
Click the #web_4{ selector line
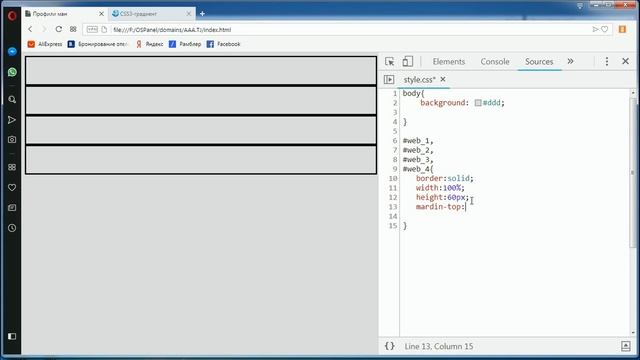click(418, 169)
